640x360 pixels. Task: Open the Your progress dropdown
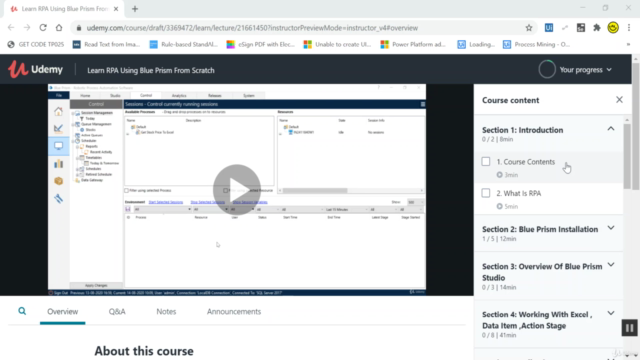point(585,70)
